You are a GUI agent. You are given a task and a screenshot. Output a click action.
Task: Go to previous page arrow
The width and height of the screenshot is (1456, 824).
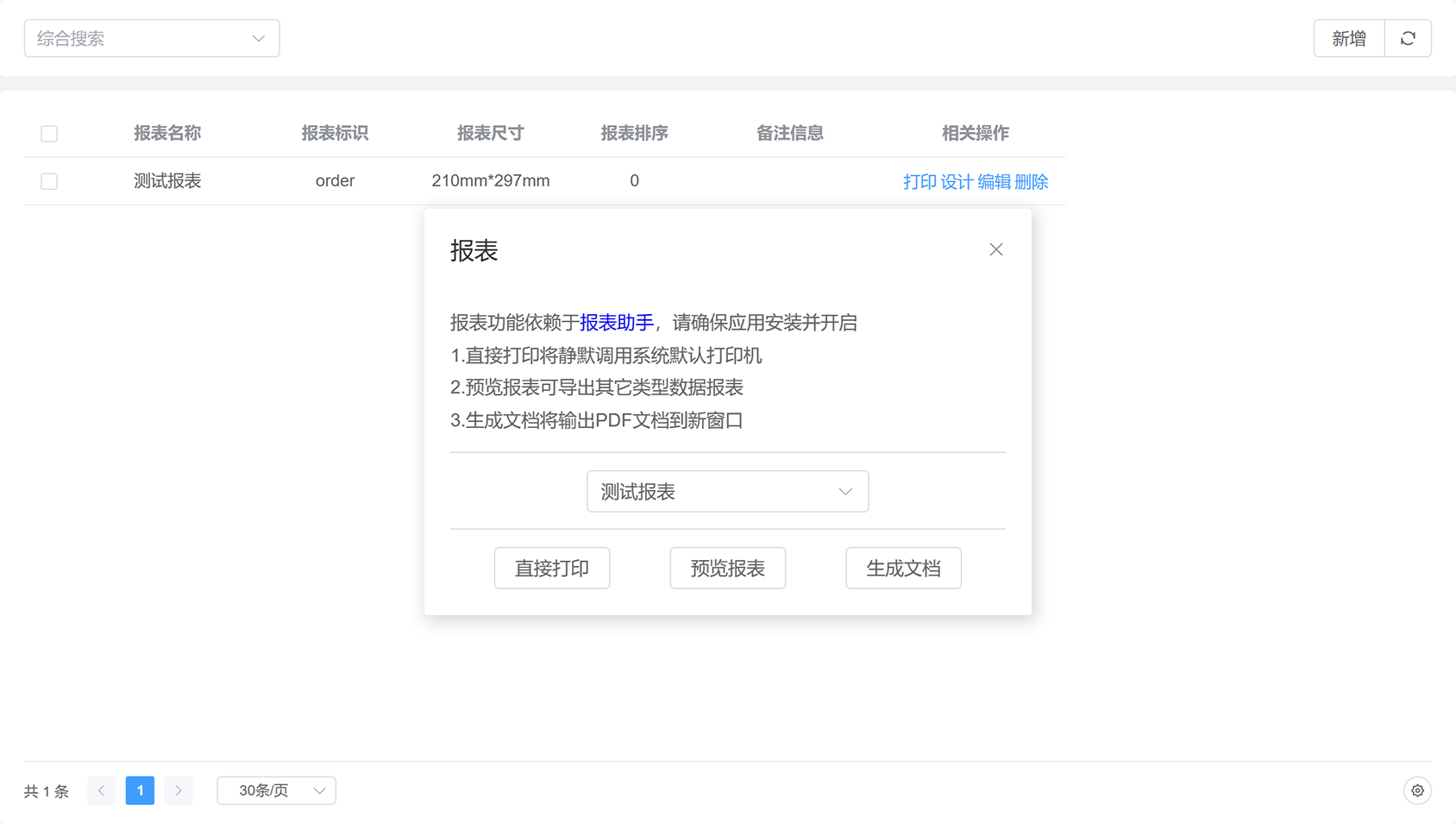pos(102,790)
